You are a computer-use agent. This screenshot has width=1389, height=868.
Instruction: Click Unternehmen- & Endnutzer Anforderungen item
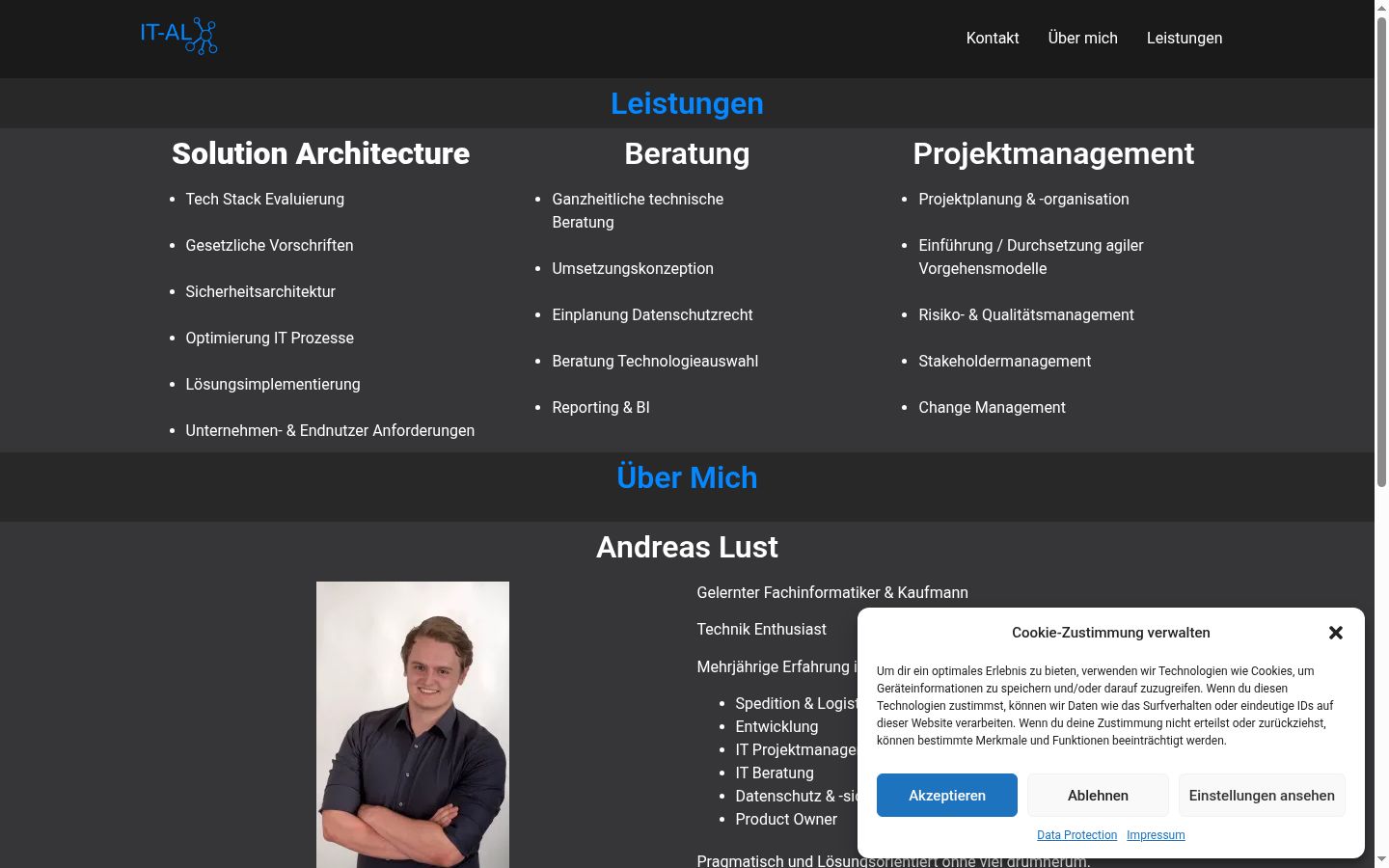pyautogui.click(x=330, y=431)
